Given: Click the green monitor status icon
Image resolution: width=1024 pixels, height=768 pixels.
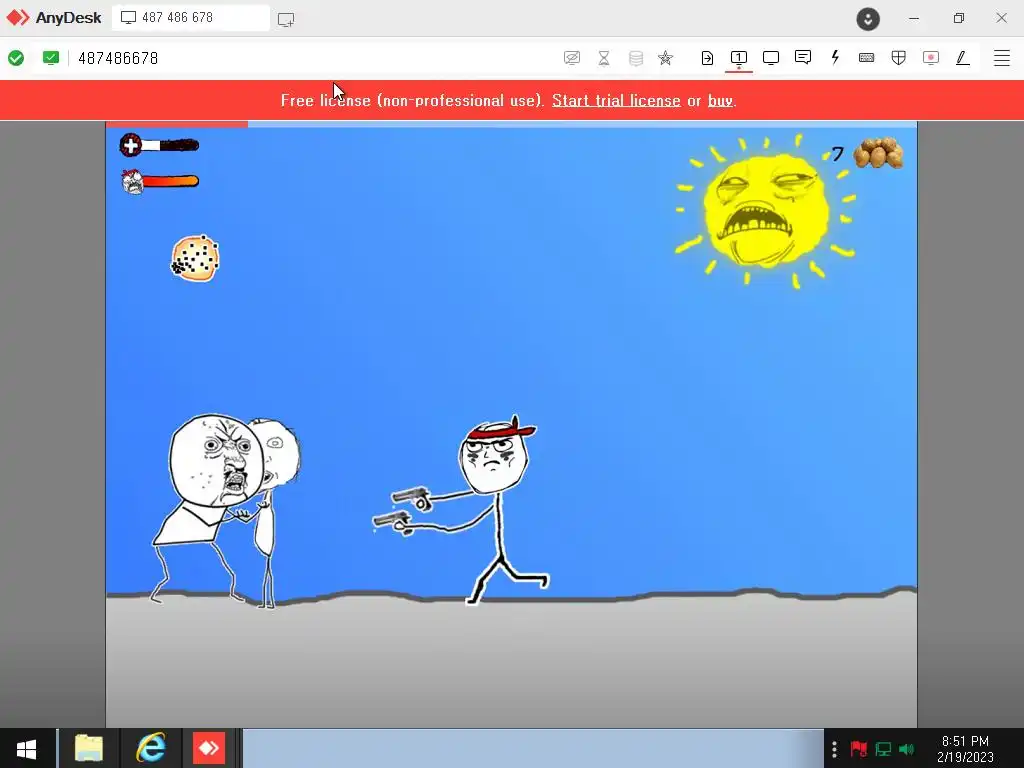Looking at the screenshot, I should [x=50, y=58].
